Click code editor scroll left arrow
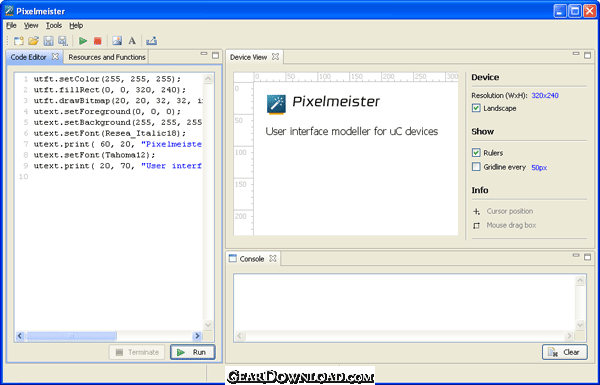The height and width of the screenshot is (385, 600). coord(20,336)
